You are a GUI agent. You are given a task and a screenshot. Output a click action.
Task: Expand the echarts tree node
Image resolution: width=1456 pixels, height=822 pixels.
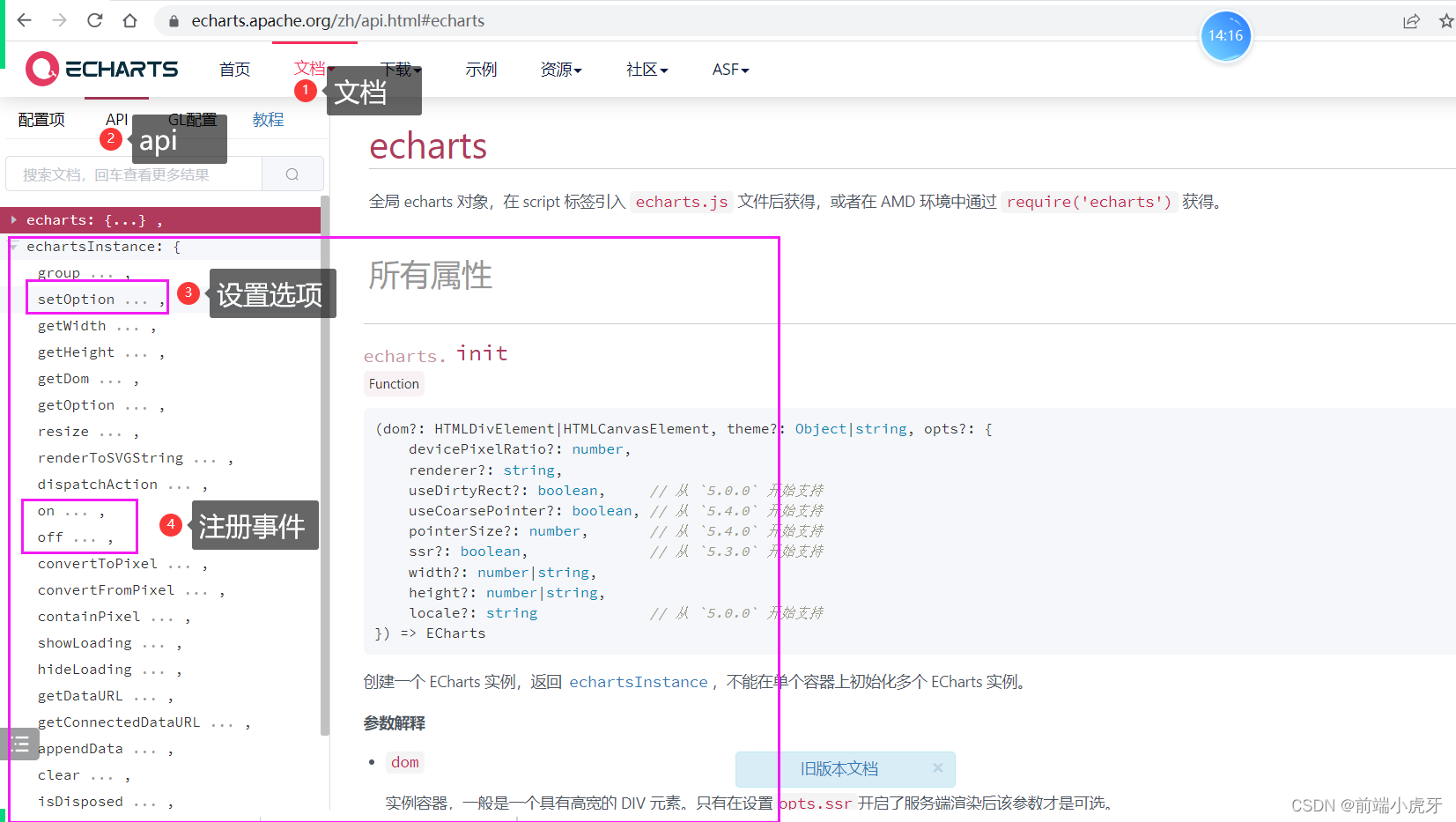click(14, 220)
